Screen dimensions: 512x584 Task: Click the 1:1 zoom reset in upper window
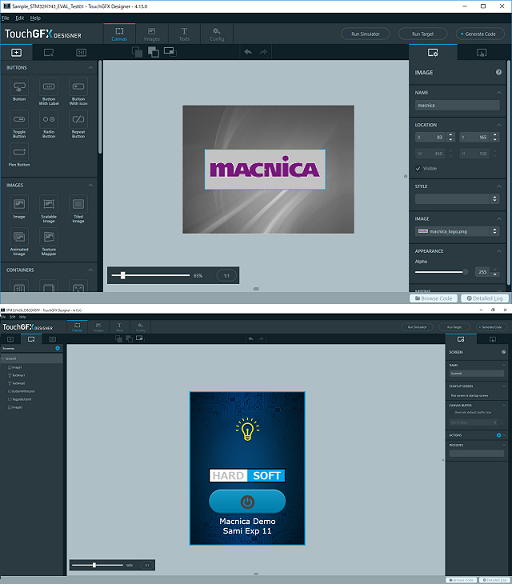[x=227, y=276]
